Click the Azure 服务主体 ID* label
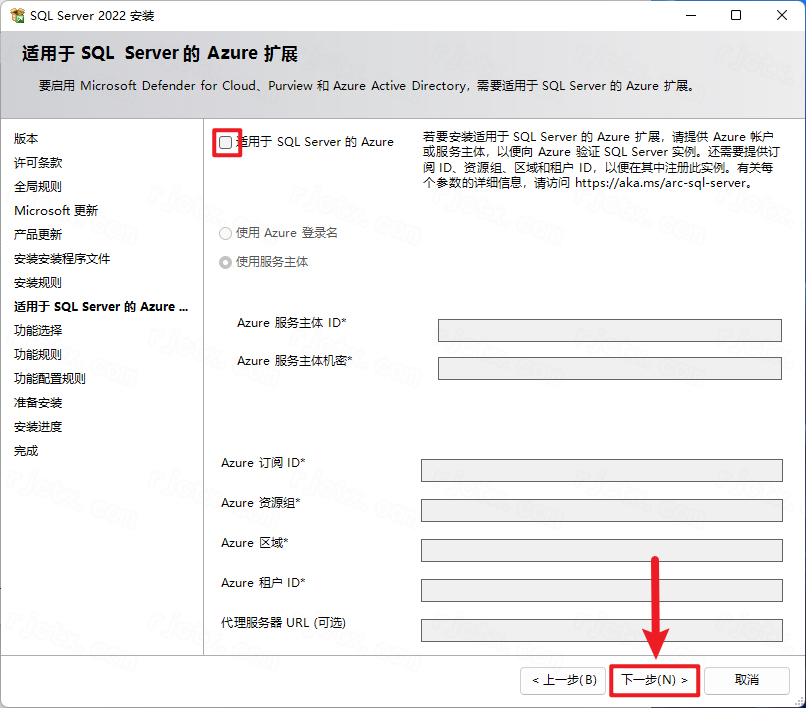Screen dimensions: 806x708 pyautogui.click(x=292, y=323)
